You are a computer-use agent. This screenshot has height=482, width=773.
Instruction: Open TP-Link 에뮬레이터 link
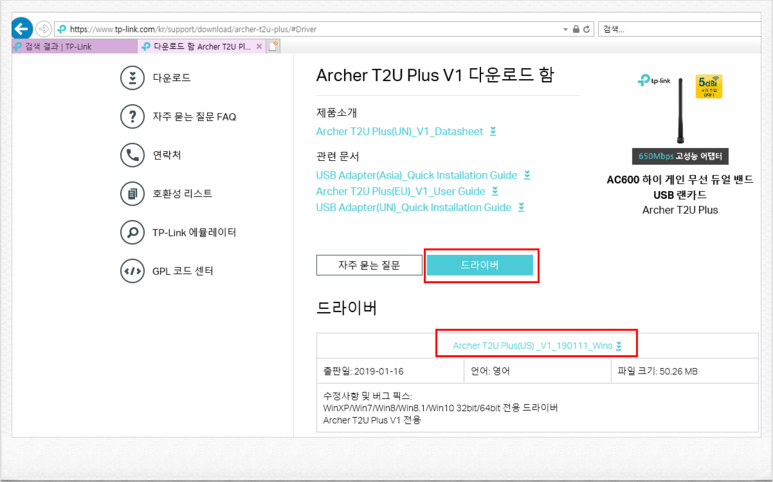[x=194, y=232]
